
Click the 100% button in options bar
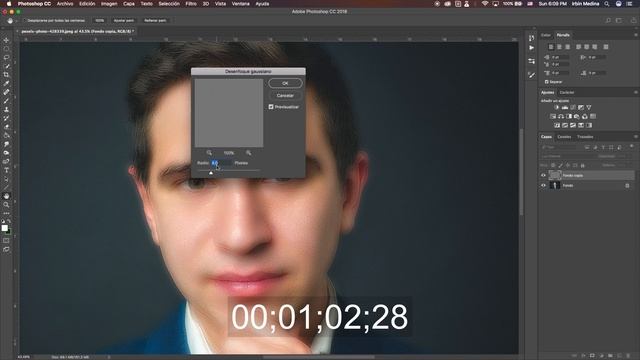100,20
